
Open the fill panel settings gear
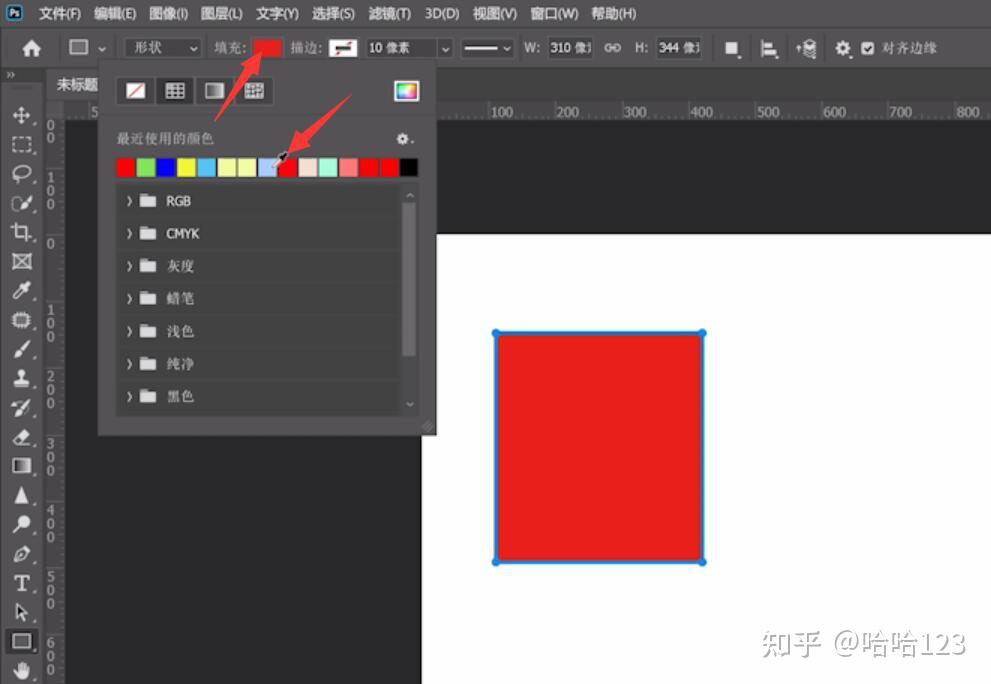click(x=402, y=139)
